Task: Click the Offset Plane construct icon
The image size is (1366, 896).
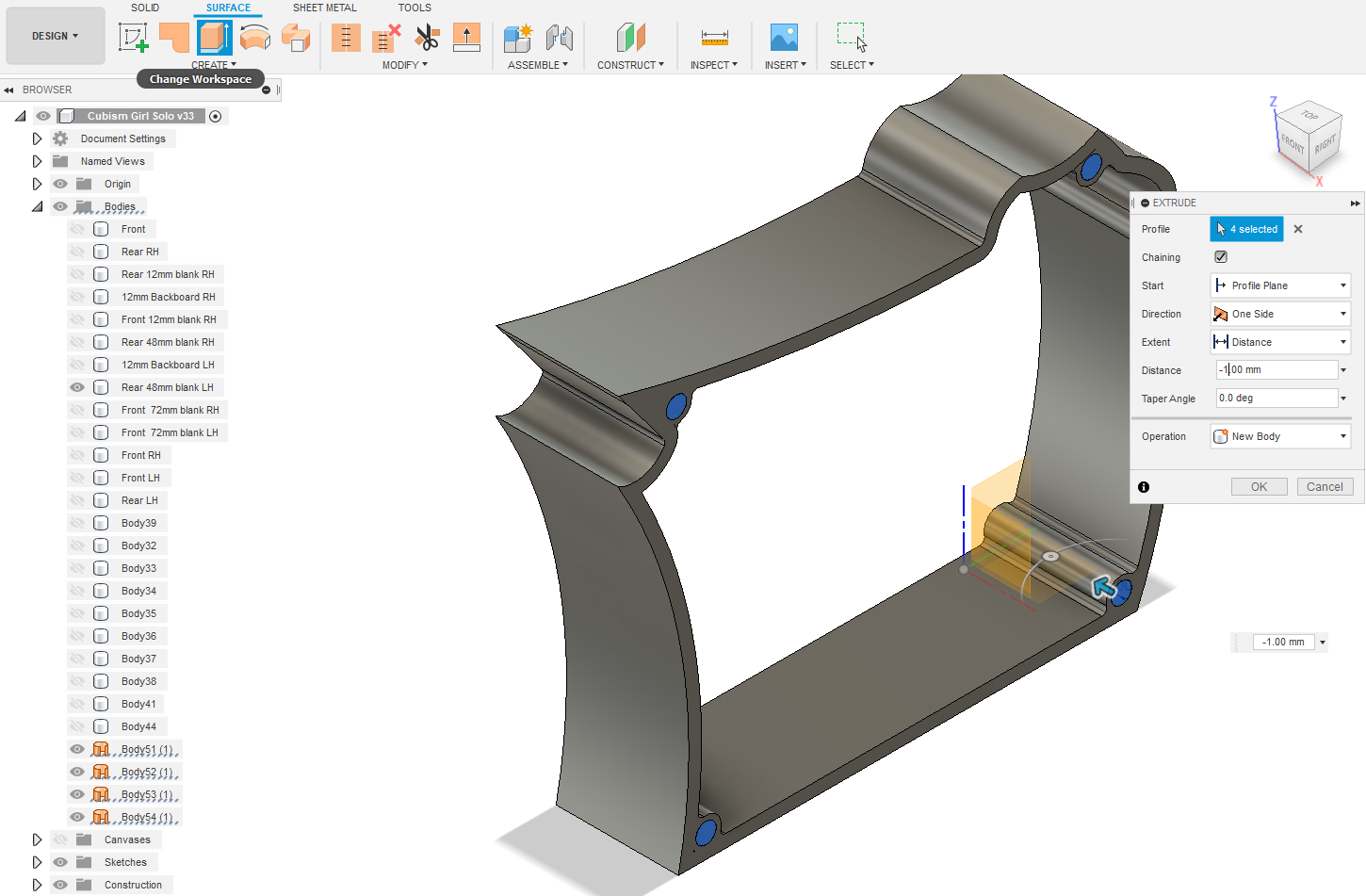Action: pos(630,38)
